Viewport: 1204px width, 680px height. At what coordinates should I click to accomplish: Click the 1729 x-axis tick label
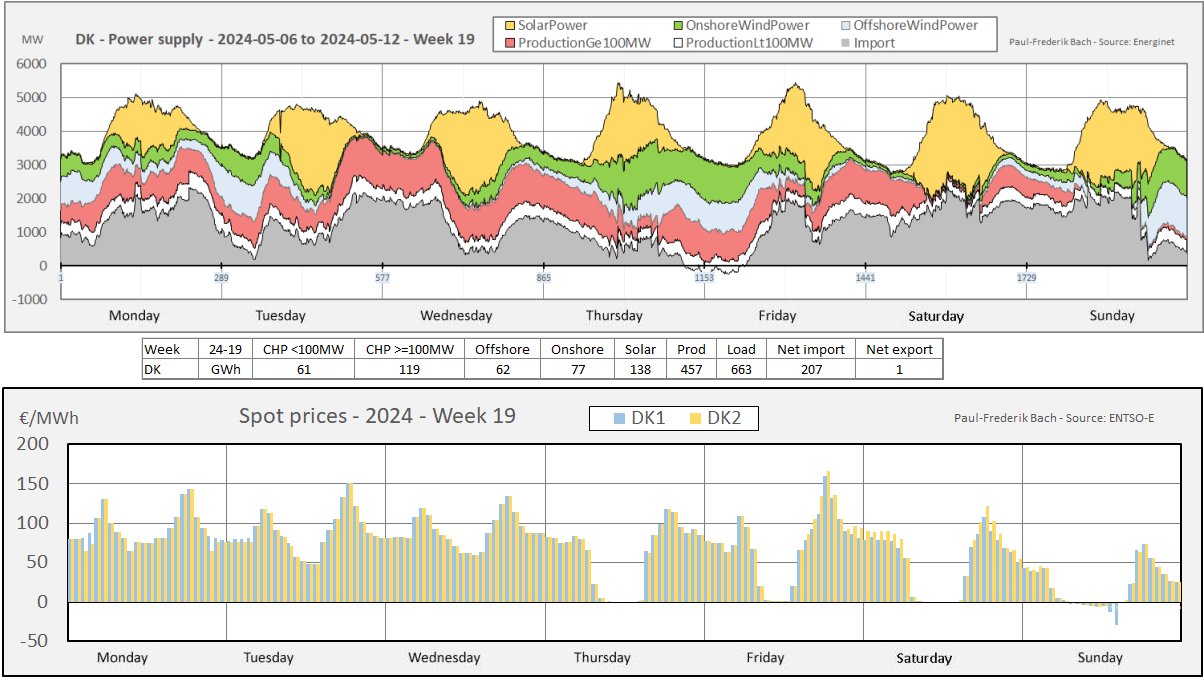click(x=1027, y=278)
